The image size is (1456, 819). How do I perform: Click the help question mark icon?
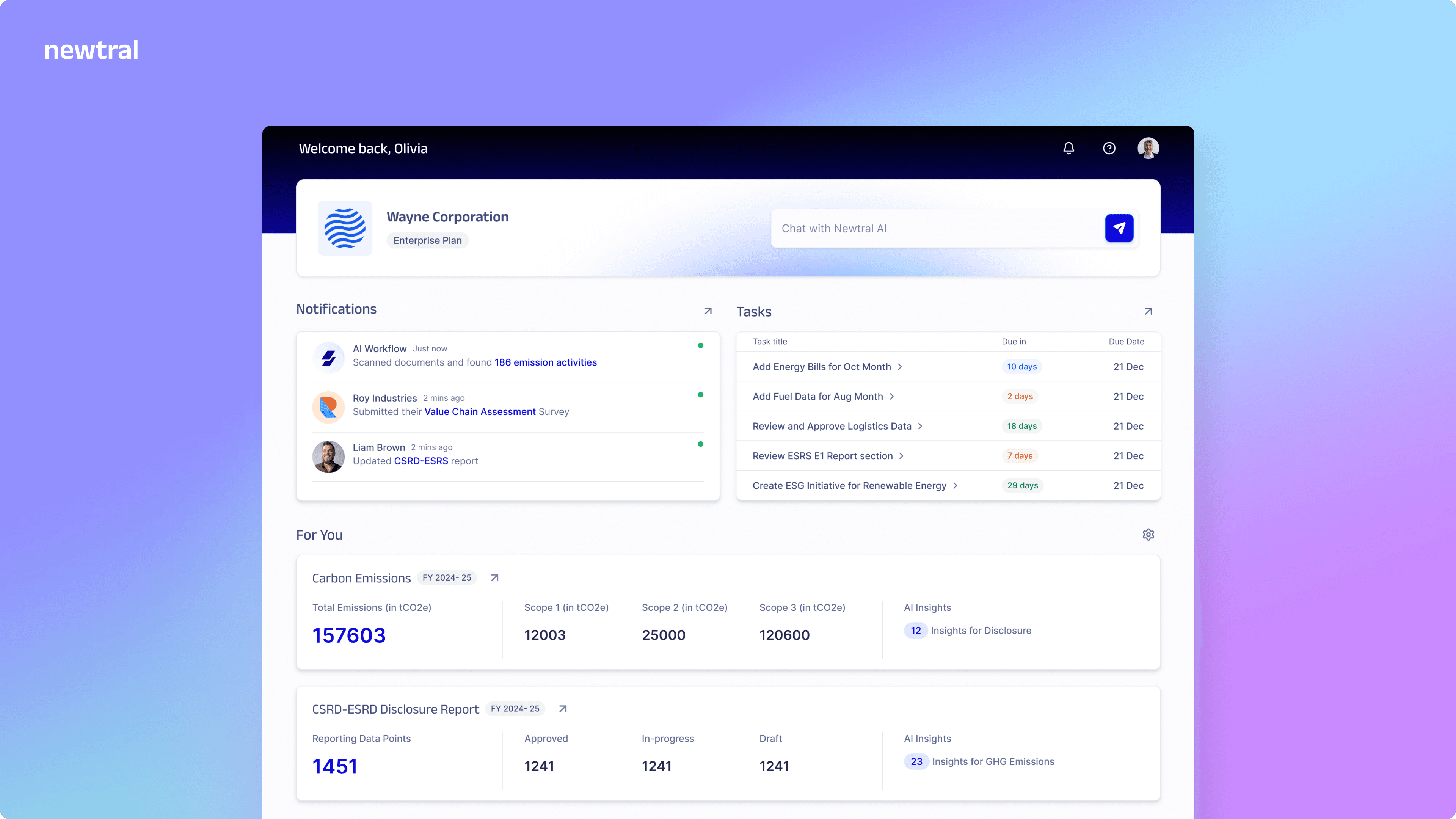[x=1109, y=148]
